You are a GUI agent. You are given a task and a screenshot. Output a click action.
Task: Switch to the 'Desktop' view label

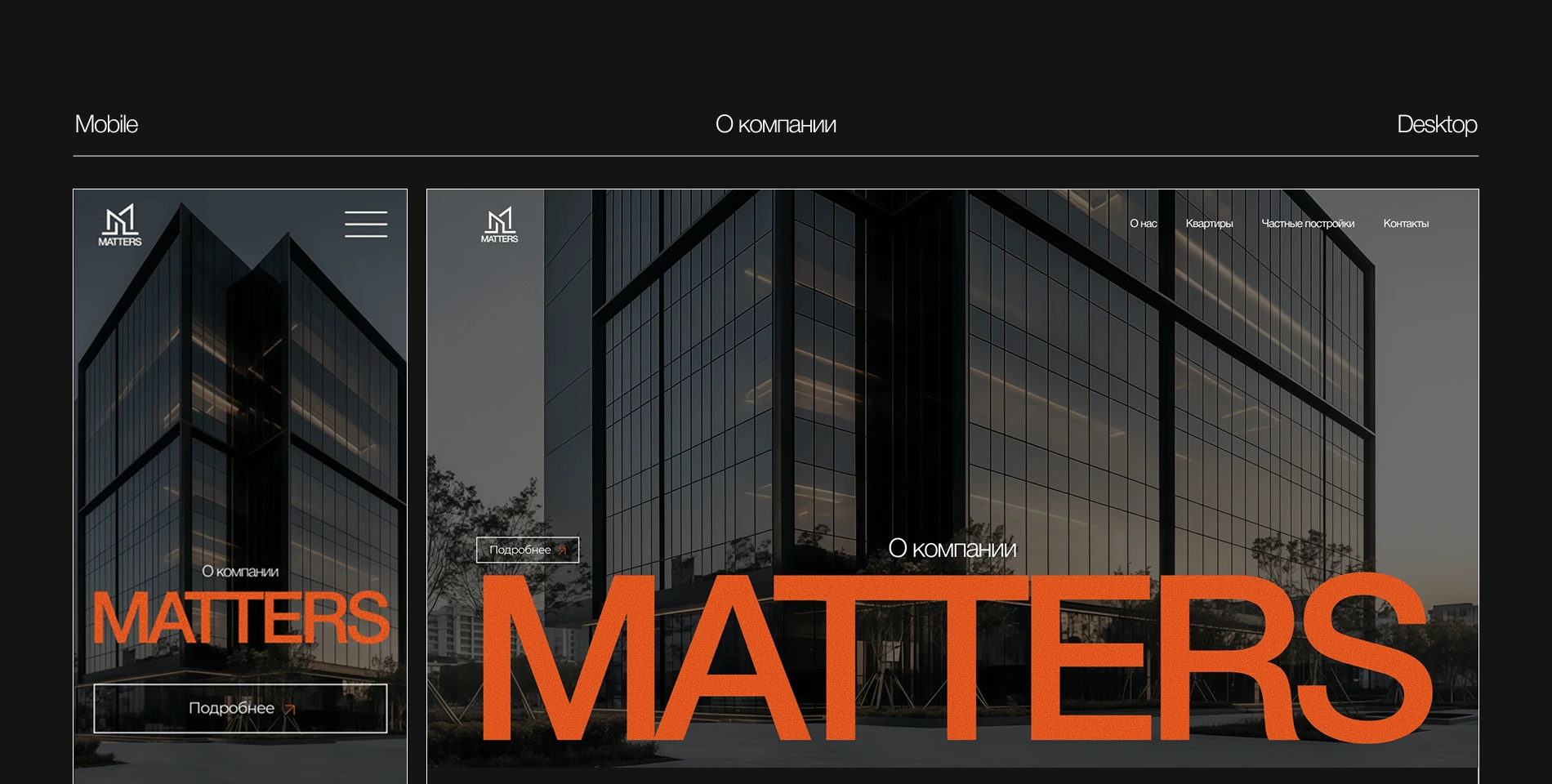(1437, 124)
